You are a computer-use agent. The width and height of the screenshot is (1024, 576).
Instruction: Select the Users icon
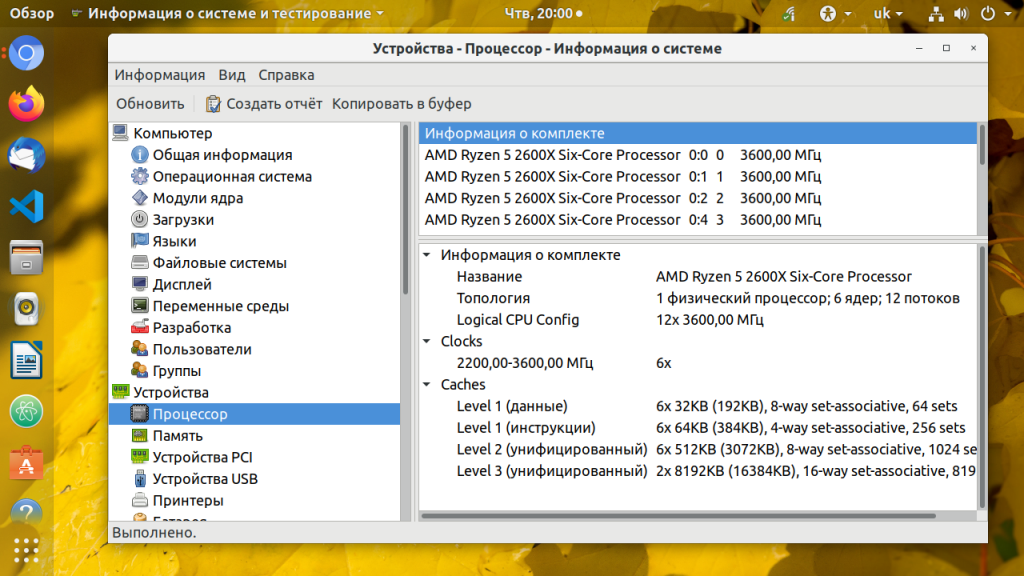click(140, 350)
